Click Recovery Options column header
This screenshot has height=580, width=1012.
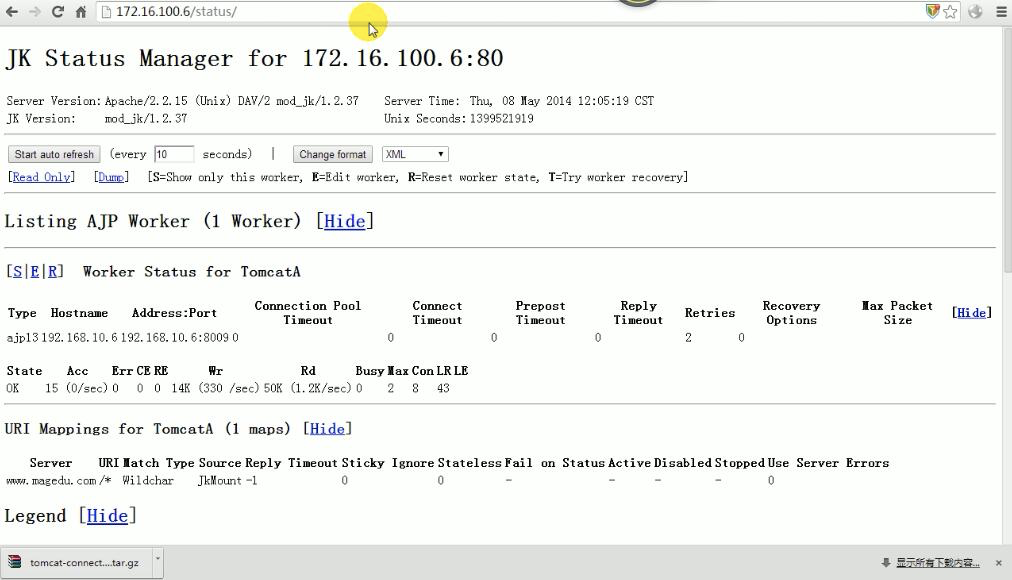(x=791, y=313)
